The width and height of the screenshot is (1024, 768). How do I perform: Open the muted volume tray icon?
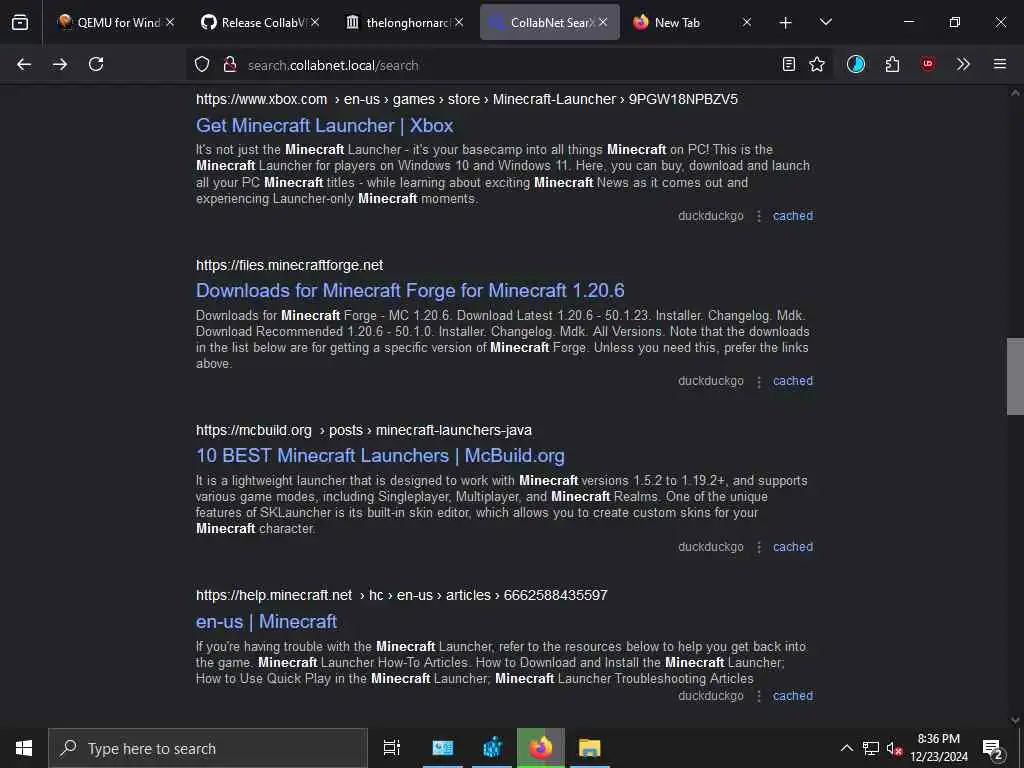pos(894,748)
